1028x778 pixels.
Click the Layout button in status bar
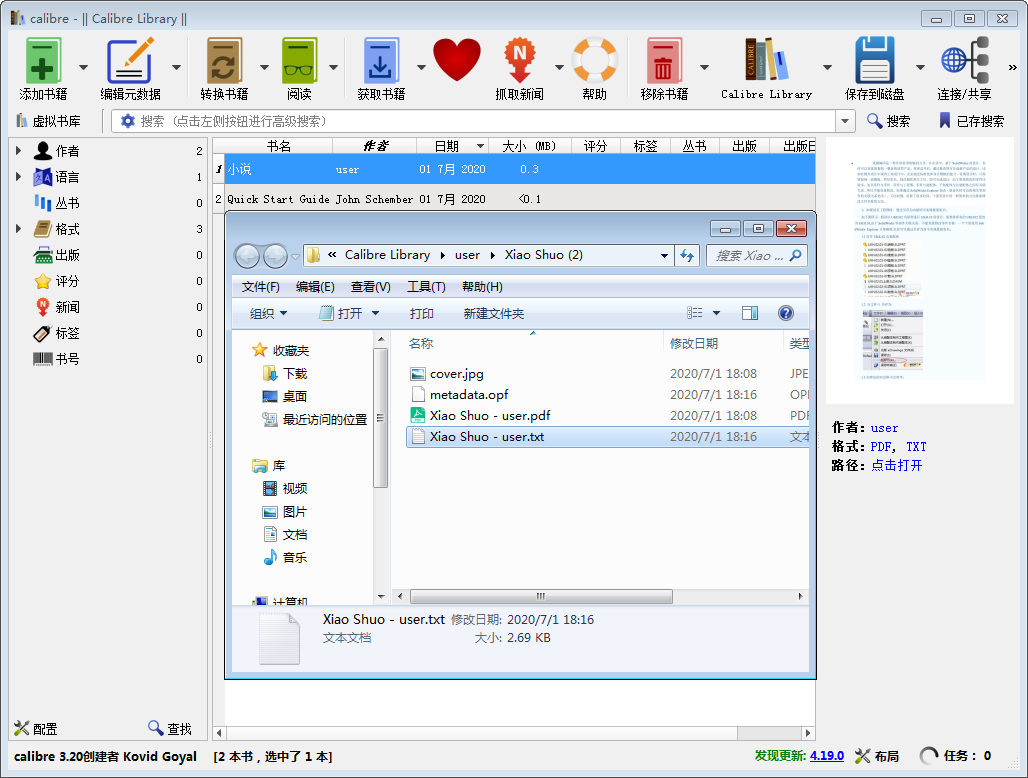coord(877,756)
